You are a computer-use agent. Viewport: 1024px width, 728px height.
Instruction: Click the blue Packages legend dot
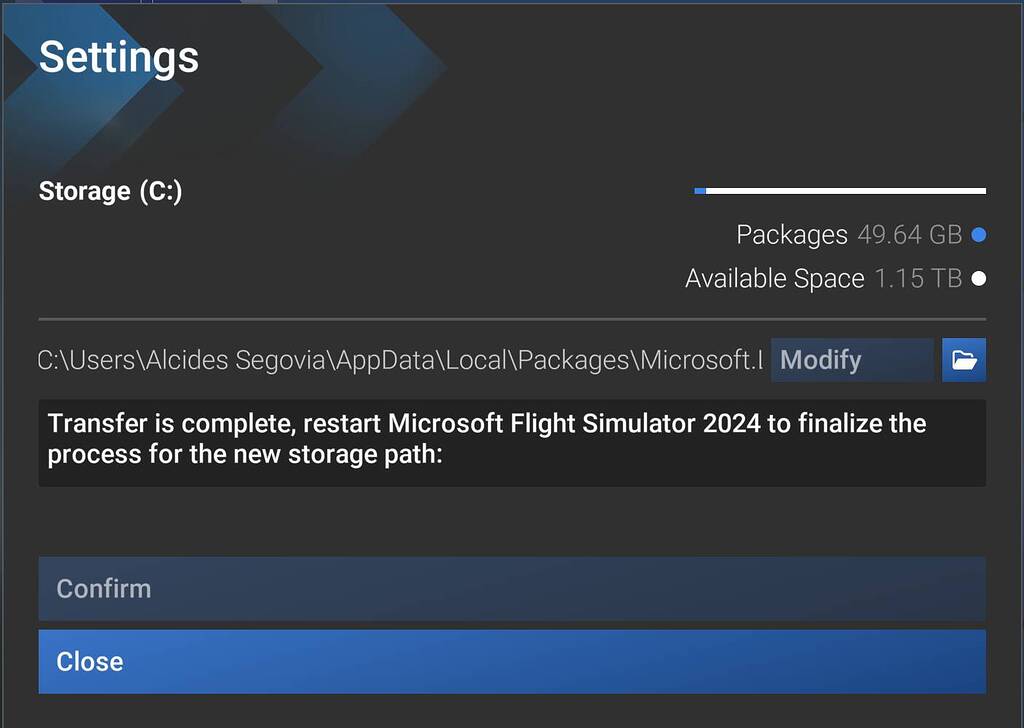(x=977, y=234)
